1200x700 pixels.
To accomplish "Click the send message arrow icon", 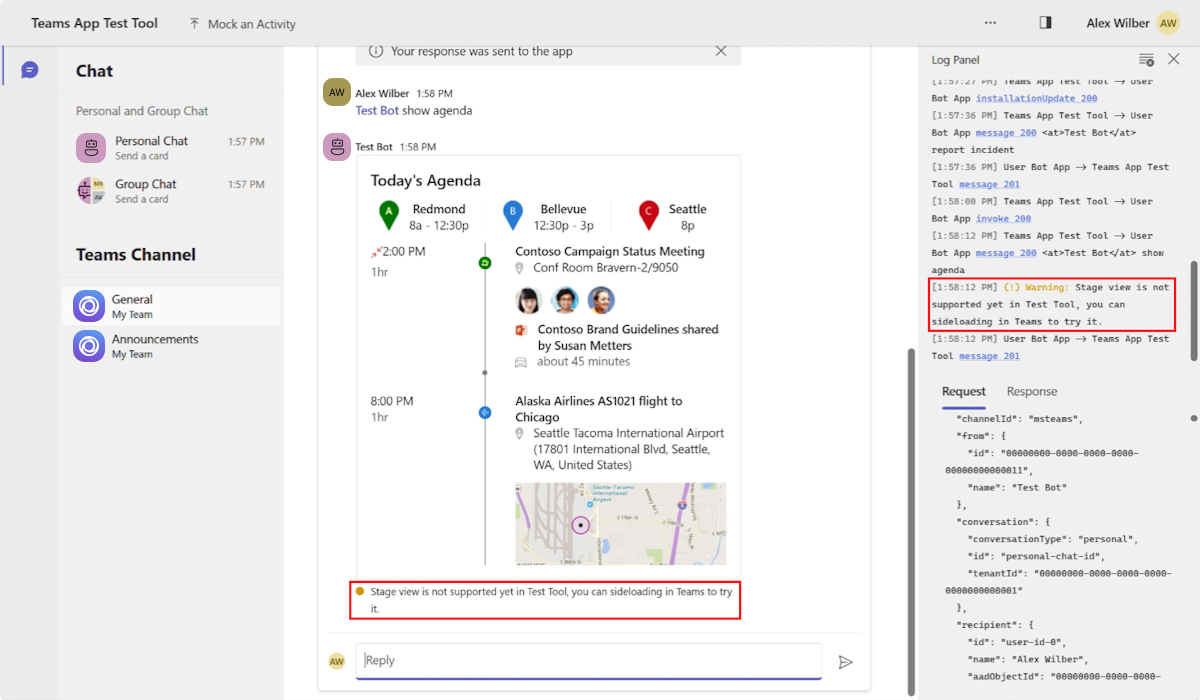I will (x=846, y=662).
